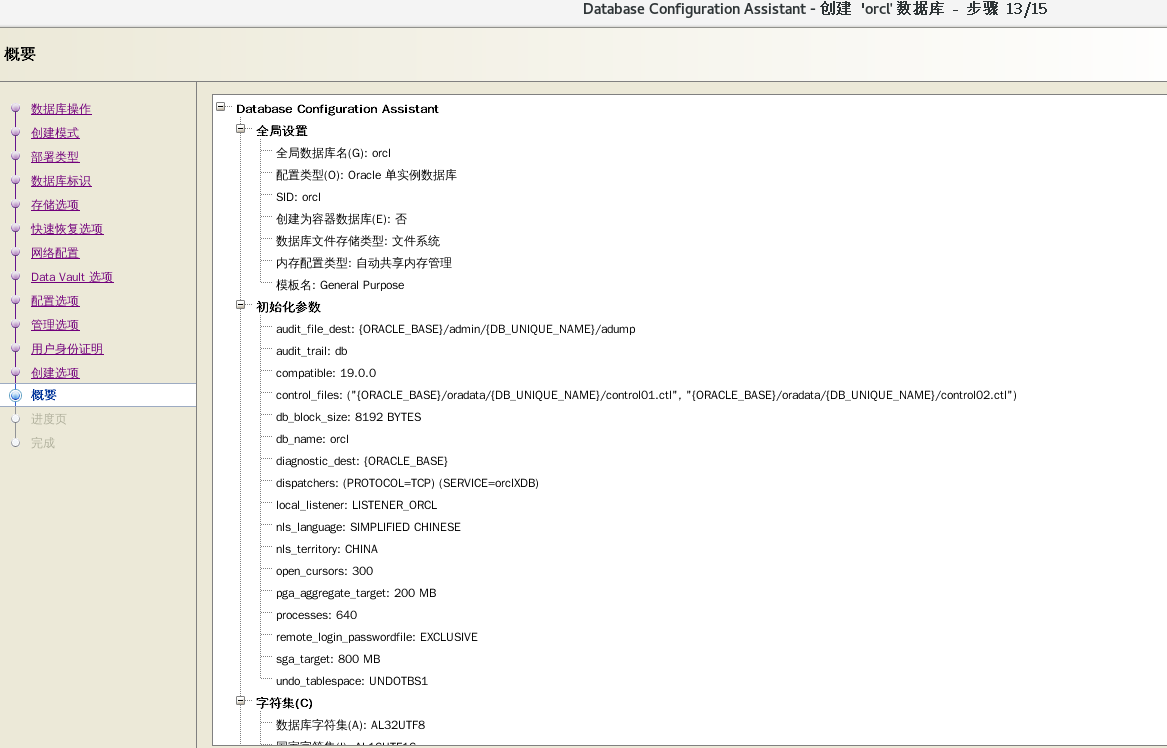Select the diagnostic_dest parameter row
Viewport: 1167px width, 748px height.
(x=362, y=461)
